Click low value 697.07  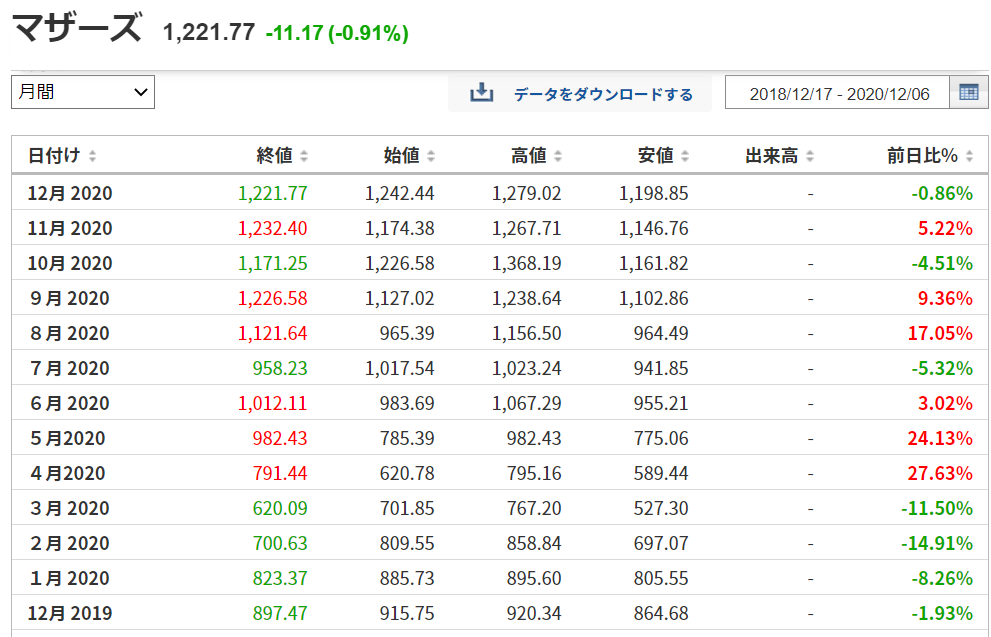pyautogui.click(x=661, y=543)
